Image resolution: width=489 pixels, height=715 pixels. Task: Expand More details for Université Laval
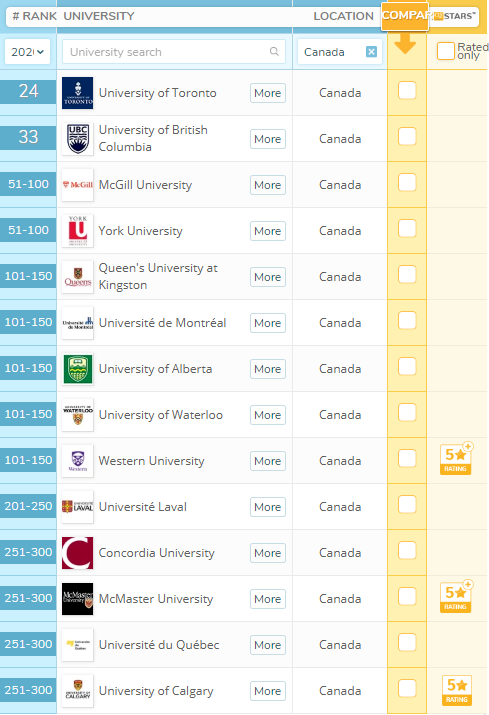(268, 507)
